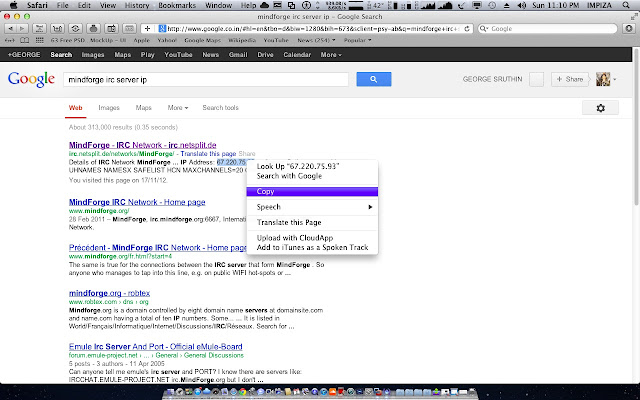Open the Google+ notifications box
640x400 pixels.
click(x=536, y=79)
